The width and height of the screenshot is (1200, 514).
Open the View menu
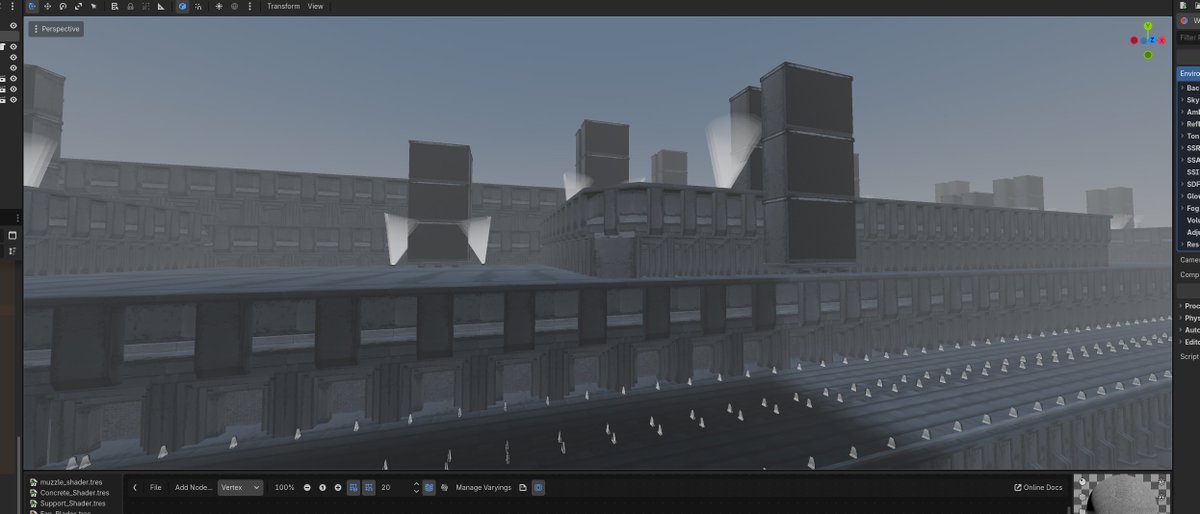[x=315, y=6]
